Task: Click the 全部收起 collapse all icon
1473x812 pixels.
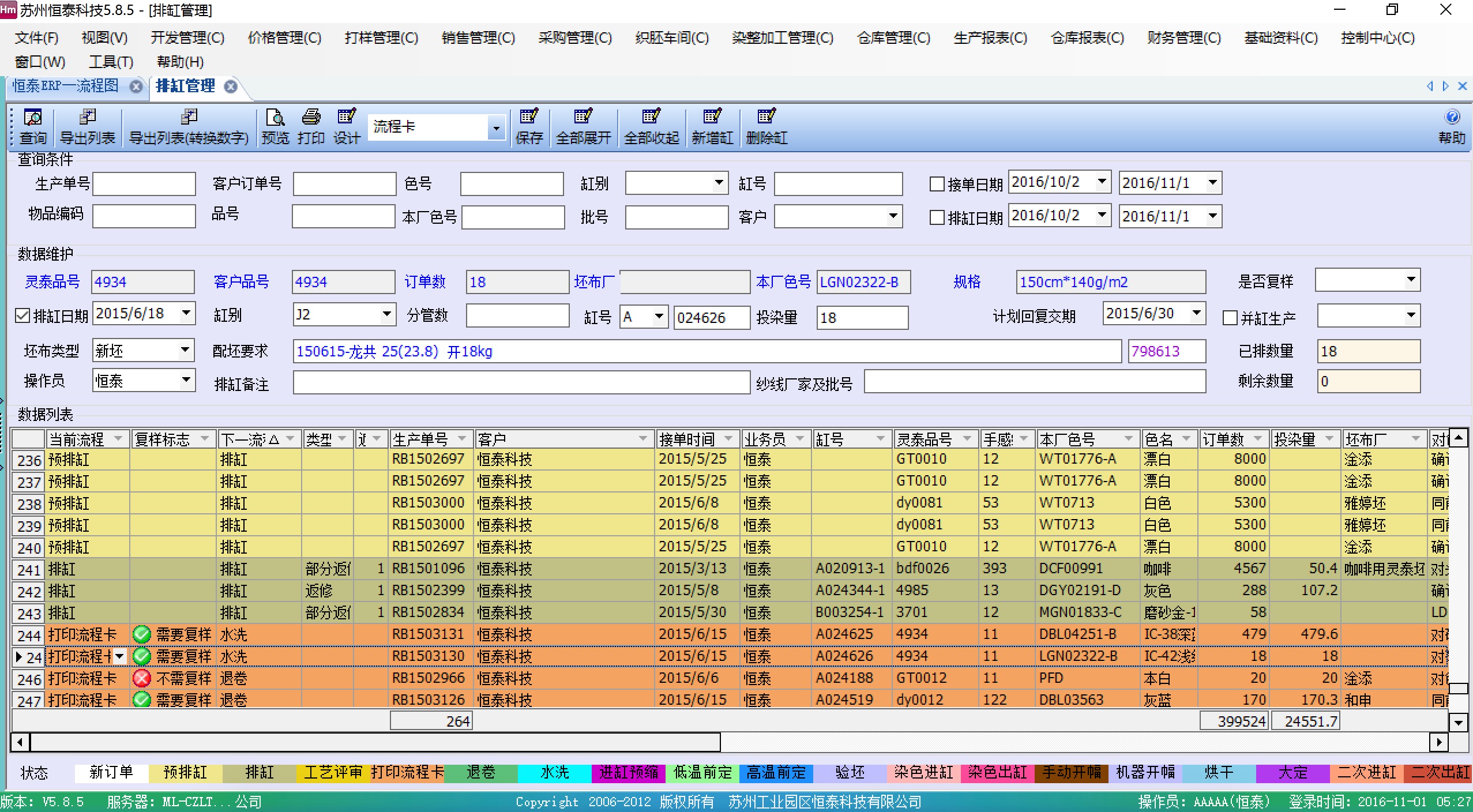Action: [x=651, y=127]
